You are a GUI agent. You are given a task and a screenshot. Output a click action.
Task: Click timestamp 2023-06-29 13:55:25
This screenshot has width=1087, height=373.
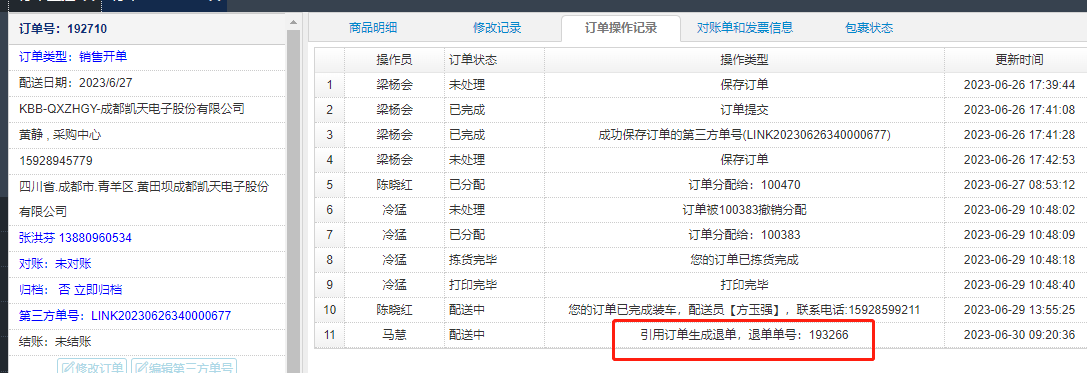tap(1019, 309)
